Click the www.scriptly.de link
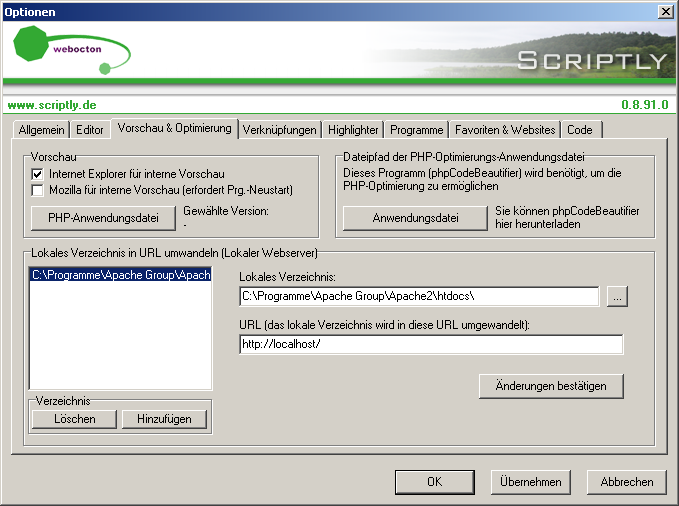The image size is (679, 506). pos(52,105)
